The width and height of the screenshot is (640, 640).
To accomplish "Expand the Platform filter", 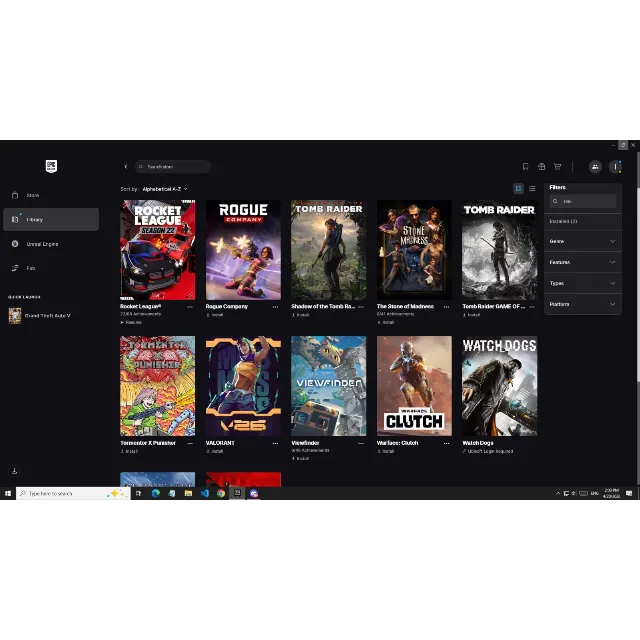I will (x=582, y=304).
